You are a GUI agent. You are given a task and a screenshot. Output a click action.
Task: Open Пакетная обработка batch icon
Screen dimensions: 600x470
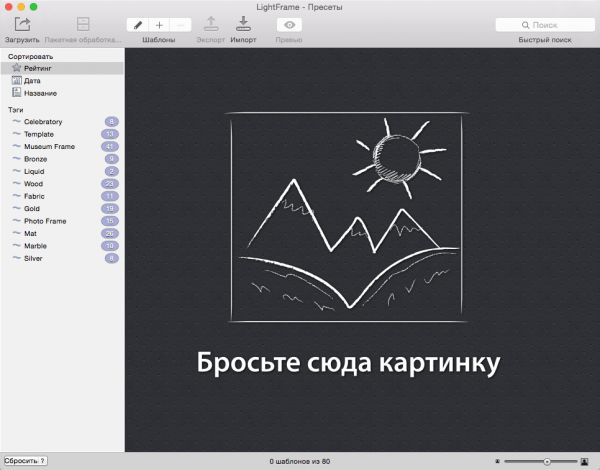(83, 24)
